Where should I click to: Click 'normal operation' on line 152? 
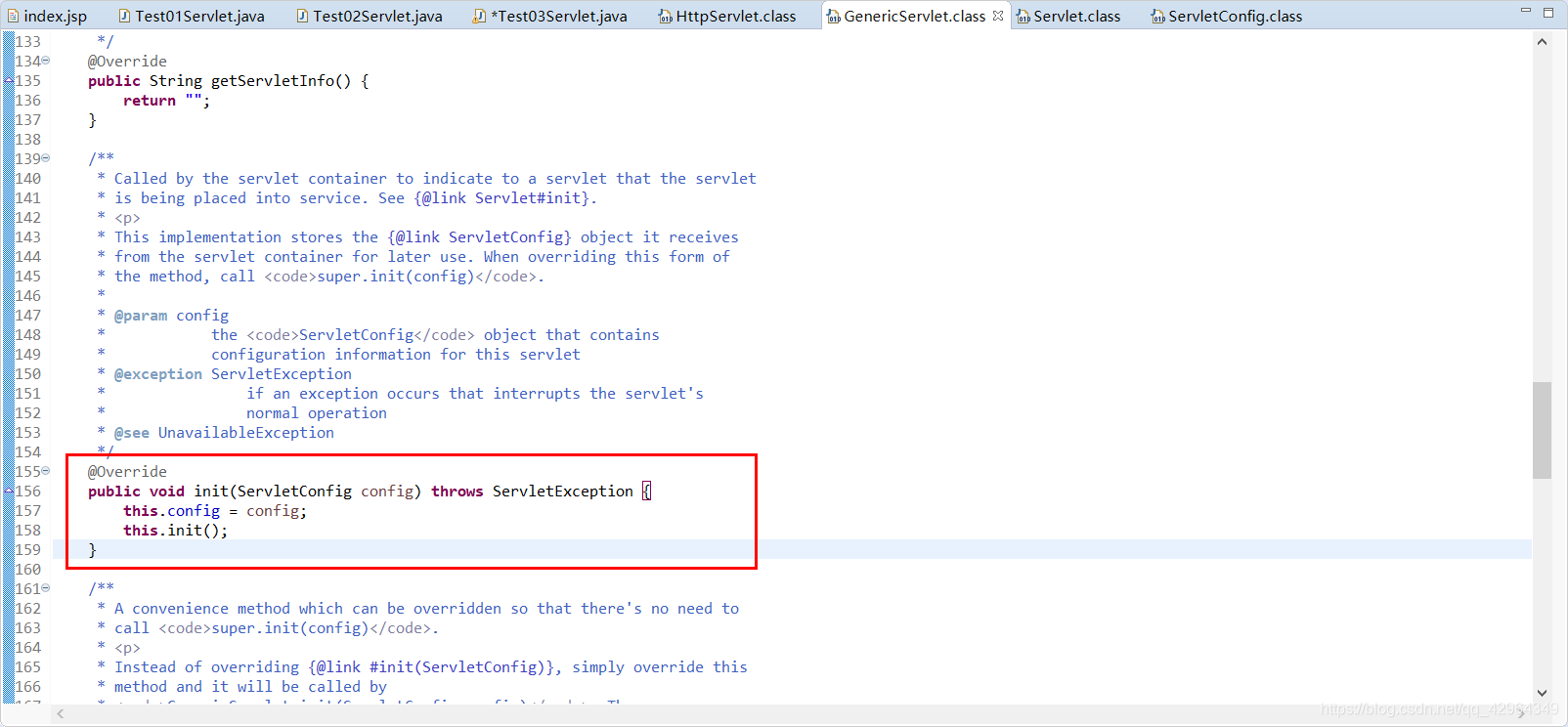click(317, 413)
